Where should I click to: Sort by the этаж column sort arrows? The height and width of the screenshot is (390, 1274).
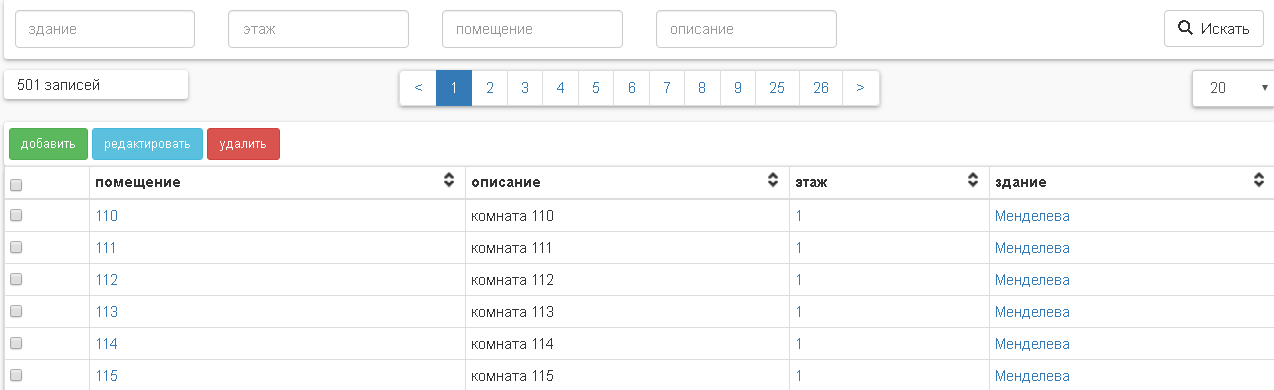pos(972,181)
